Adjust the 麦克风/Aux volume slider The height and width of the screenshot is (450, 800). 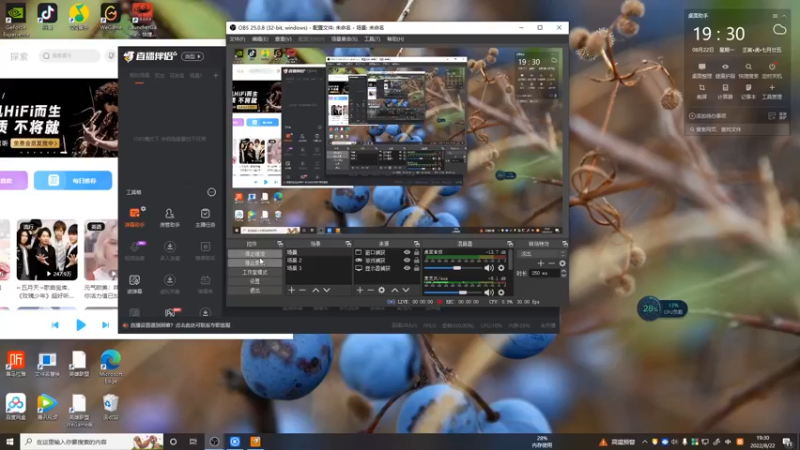(x=451, y=292)
